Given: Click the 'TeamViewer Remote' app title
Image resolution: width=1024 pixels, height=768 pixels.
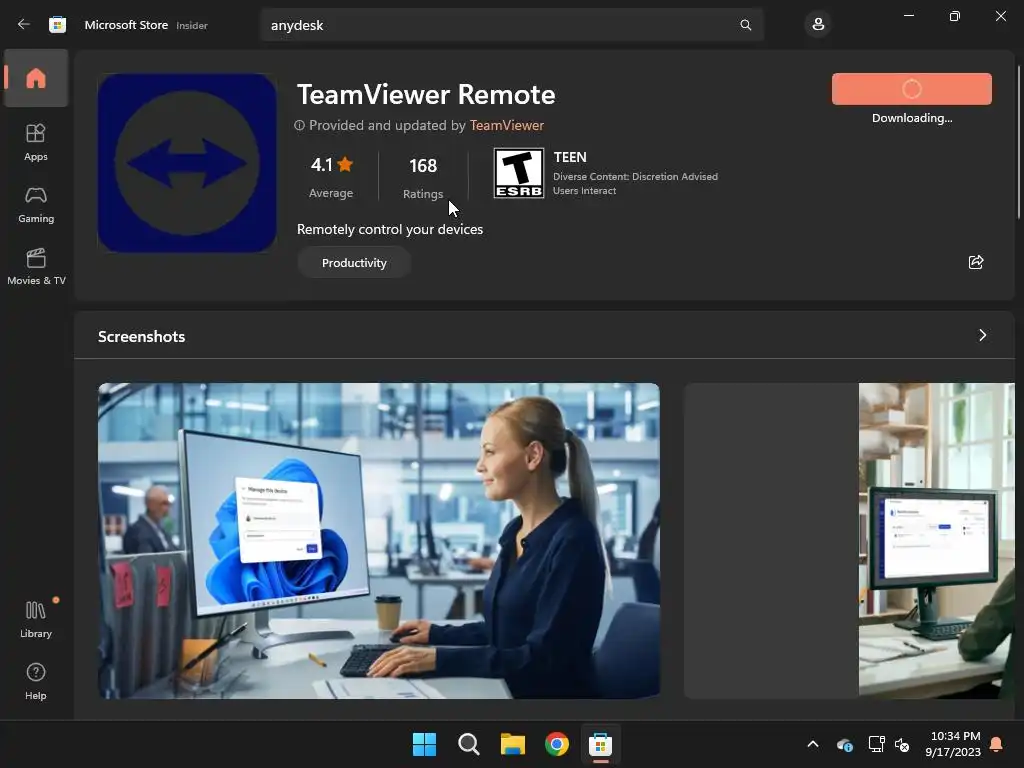Looking at the screenshot, I should coord(426,95).
